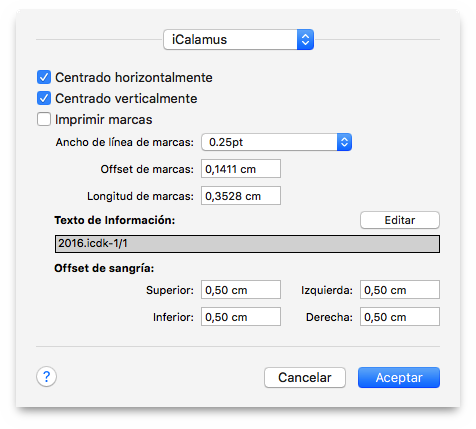The width and height of the screenshot is (476, 429).
Task: Enable Imprimir marcas checkbox
Action: (x=44, y=119)
